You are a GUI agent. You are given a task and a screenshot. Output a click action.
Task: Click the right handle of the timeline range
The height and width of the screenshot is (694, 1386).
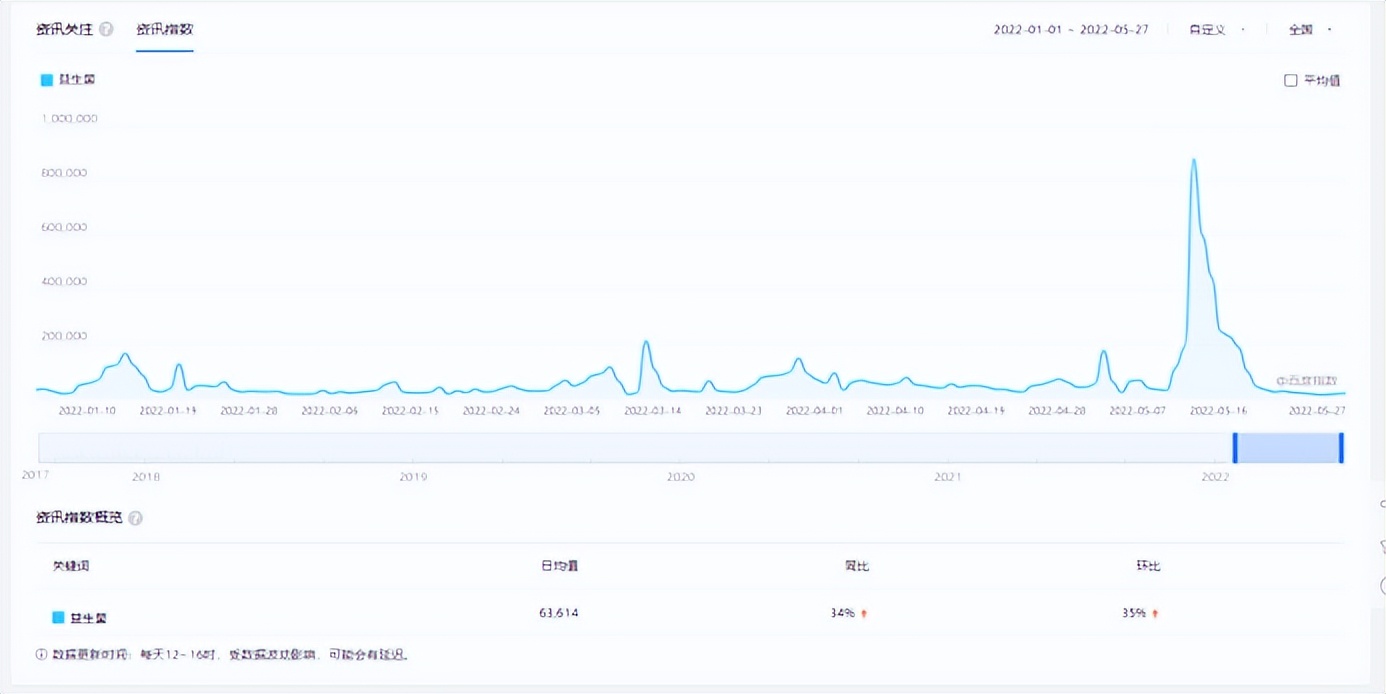pyautogui.click(x=1341, y=447)
